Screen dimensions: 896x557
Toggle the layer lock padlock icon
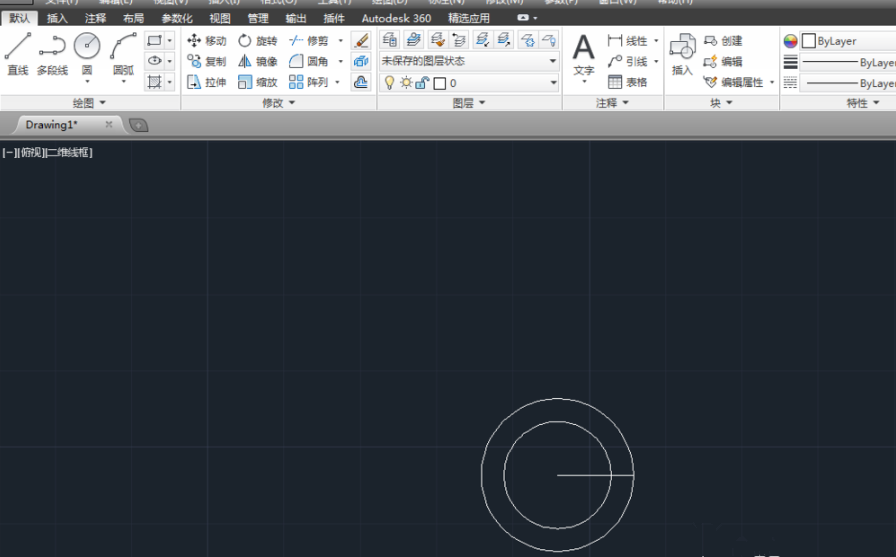[x=422, y=83]
